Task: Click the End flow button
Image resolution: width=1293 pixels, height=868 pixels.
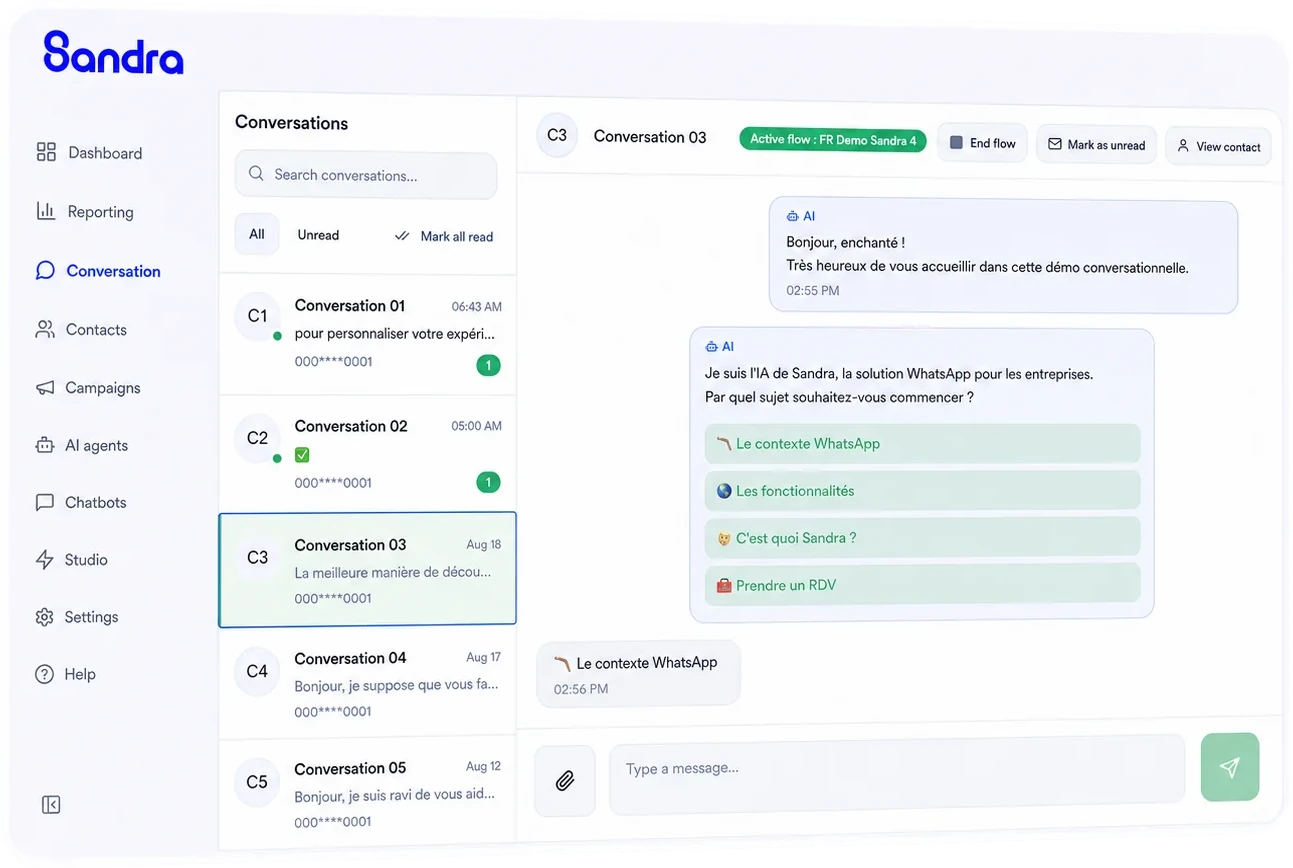Action: [x=982, y=143]
